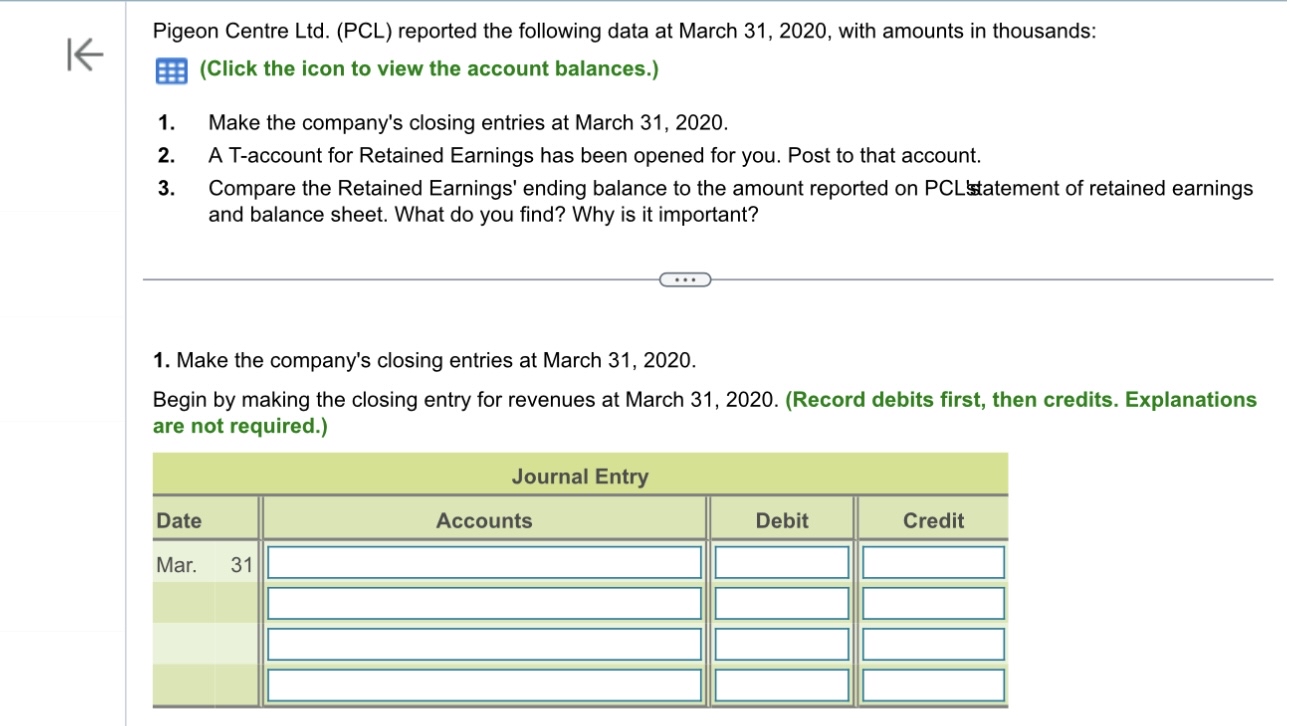Select the last Accounts row of the journal entry
Image resolution: width=1290 pixels, height=726 pixels.
(x=484, y=686)
